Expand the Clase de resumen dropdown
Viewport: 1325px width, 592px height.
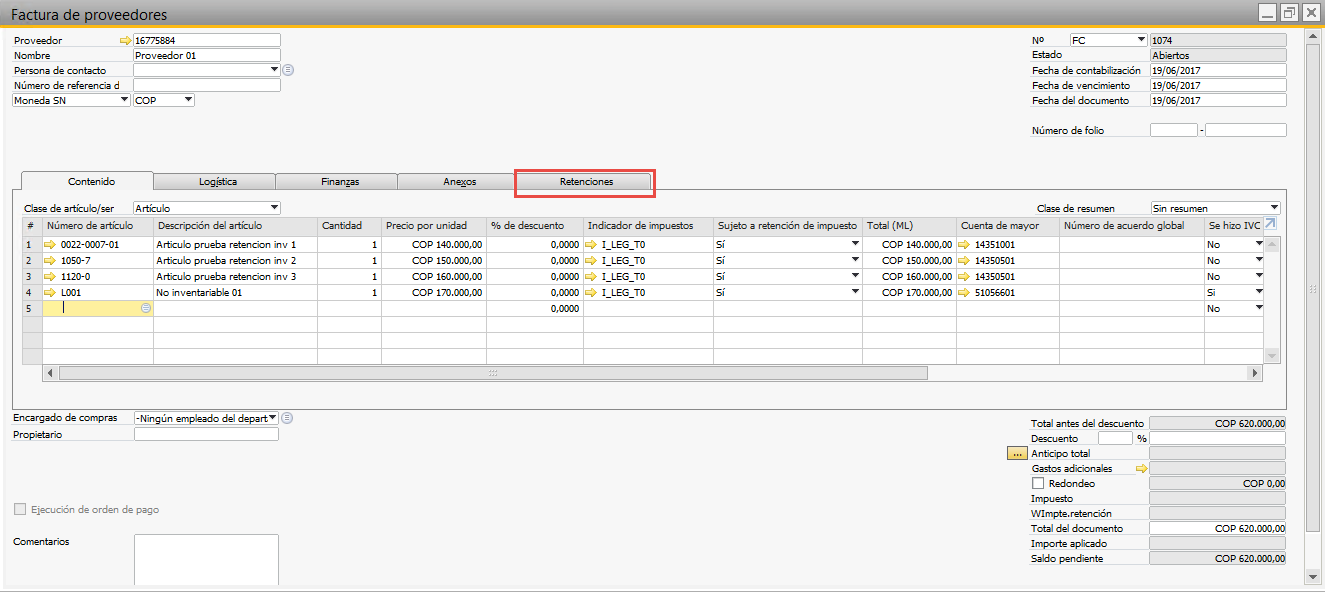(x=1273, y=208)
